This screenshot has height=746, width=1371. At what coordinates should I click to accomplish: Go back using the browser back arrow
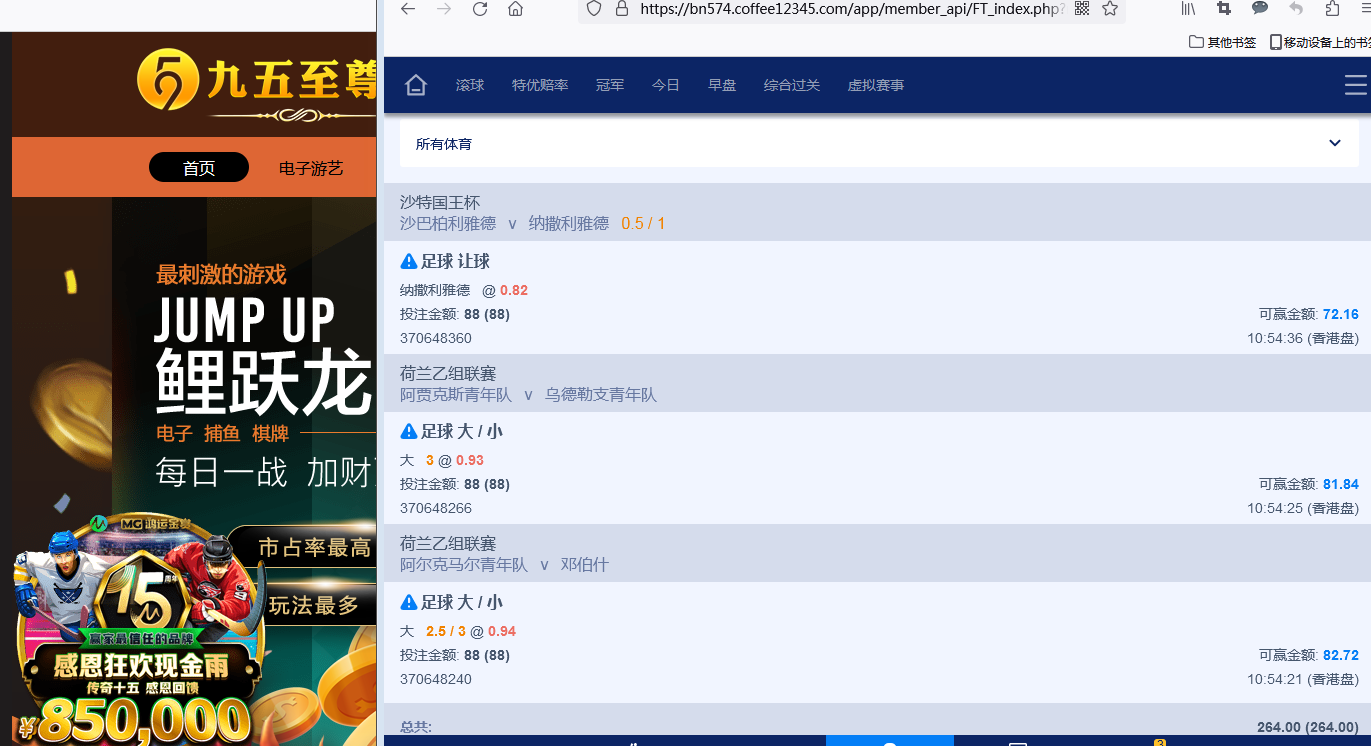click(x=408, y=9)
